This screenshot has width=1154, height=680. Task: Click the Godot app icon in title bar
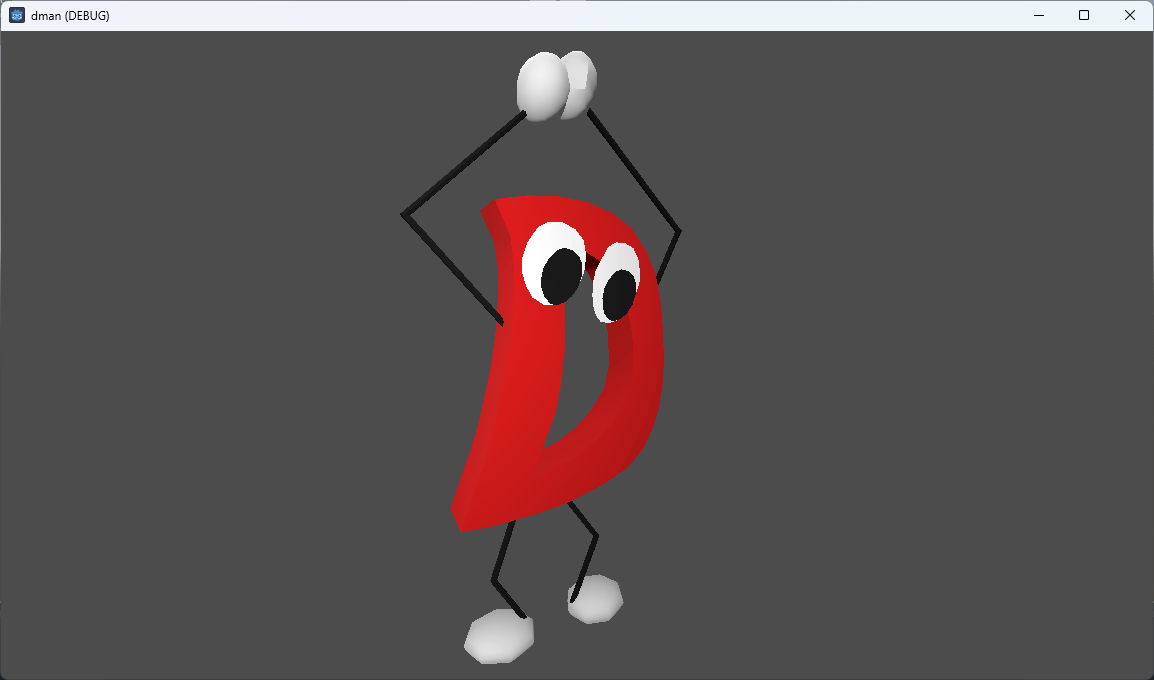(x=16, y=15)
